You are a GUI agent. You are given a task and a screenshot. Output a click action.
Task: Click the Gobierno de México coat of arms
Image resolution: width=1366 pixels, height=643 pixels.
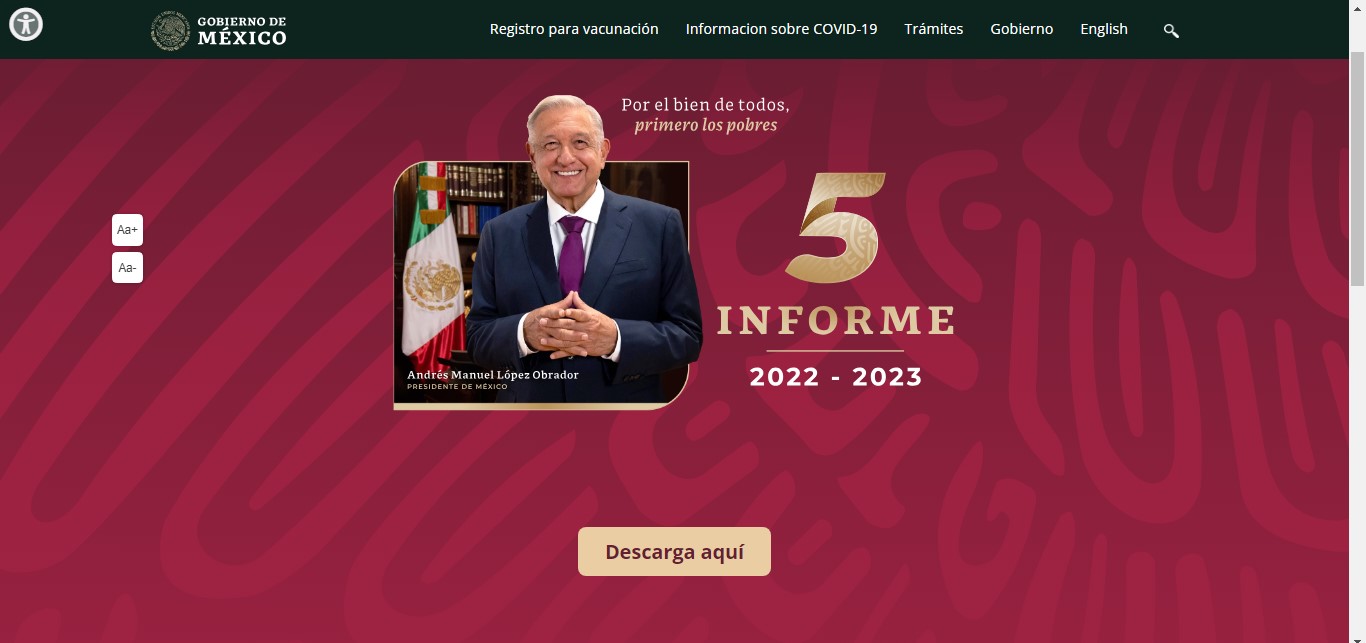pyautogui.click(x=170, y=30)
